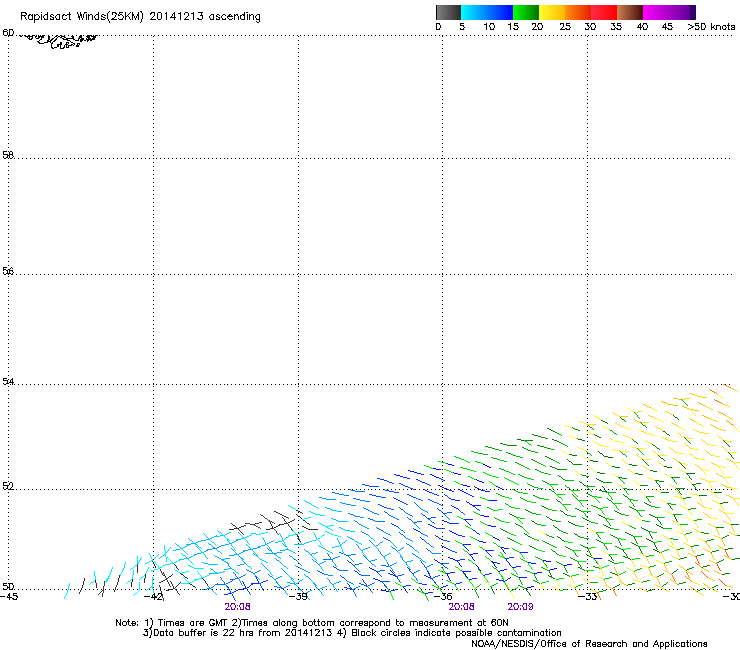740x650 pixels.
Task: Click the '-39' longitude axis label
Action: (298, 596)
